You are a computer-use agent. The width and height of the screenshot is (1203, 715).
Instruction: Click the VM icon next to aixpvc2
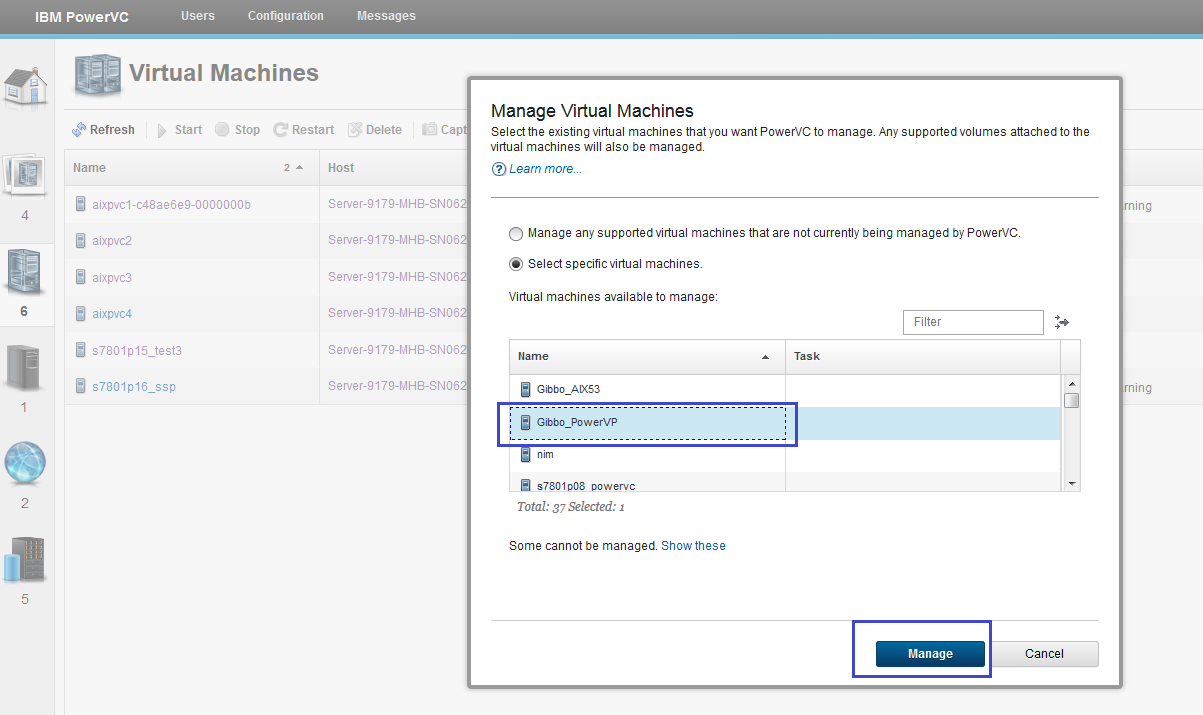point(81,241)
